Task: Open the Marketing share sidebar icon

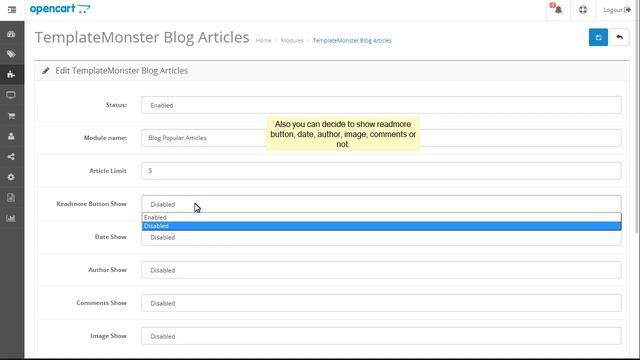Action: click(11, 157)
